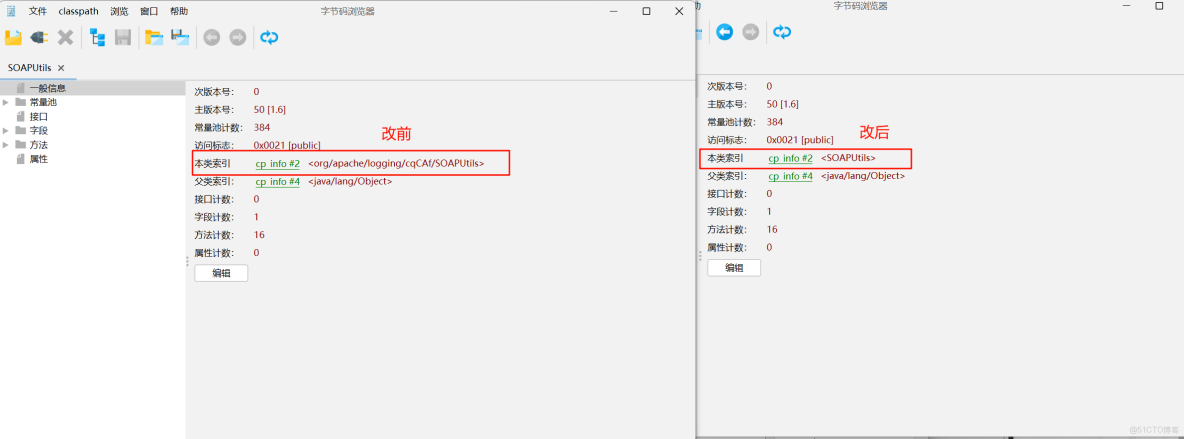
Task: Follow cp_info #4 link in left window
Action: [x=277, y=181]
